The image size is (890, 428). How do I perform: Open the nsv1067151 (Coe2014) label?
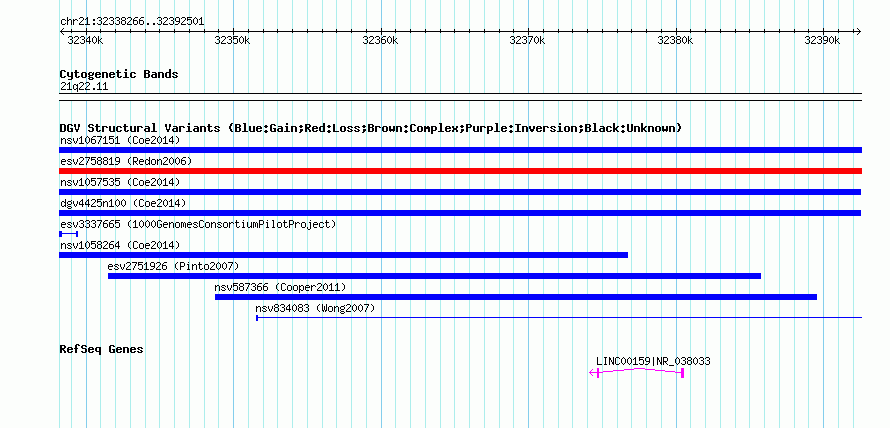coord(120,140)
